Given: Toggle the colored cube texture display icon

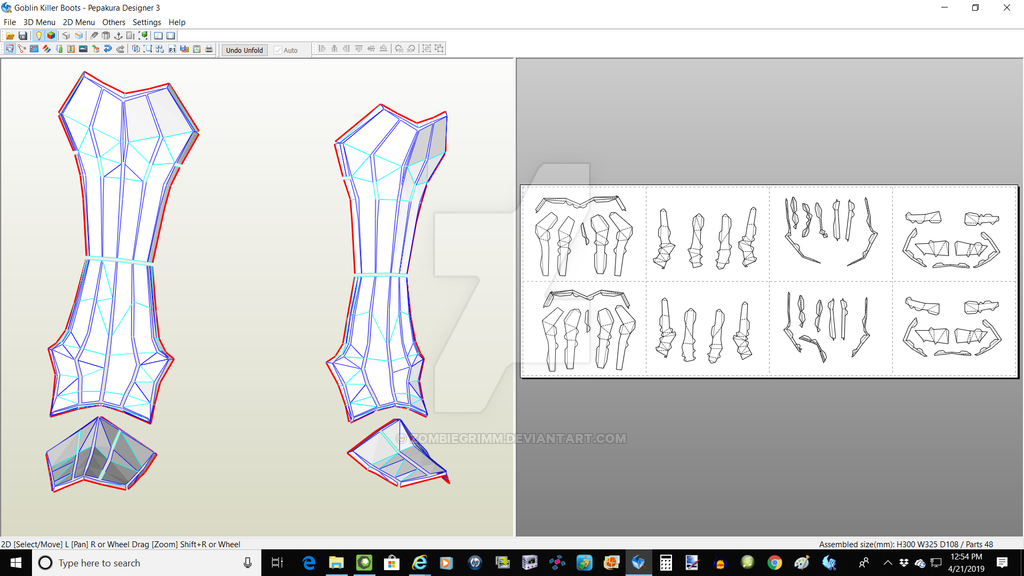Looking at the screenshot, I should click(x=51, y=36).
